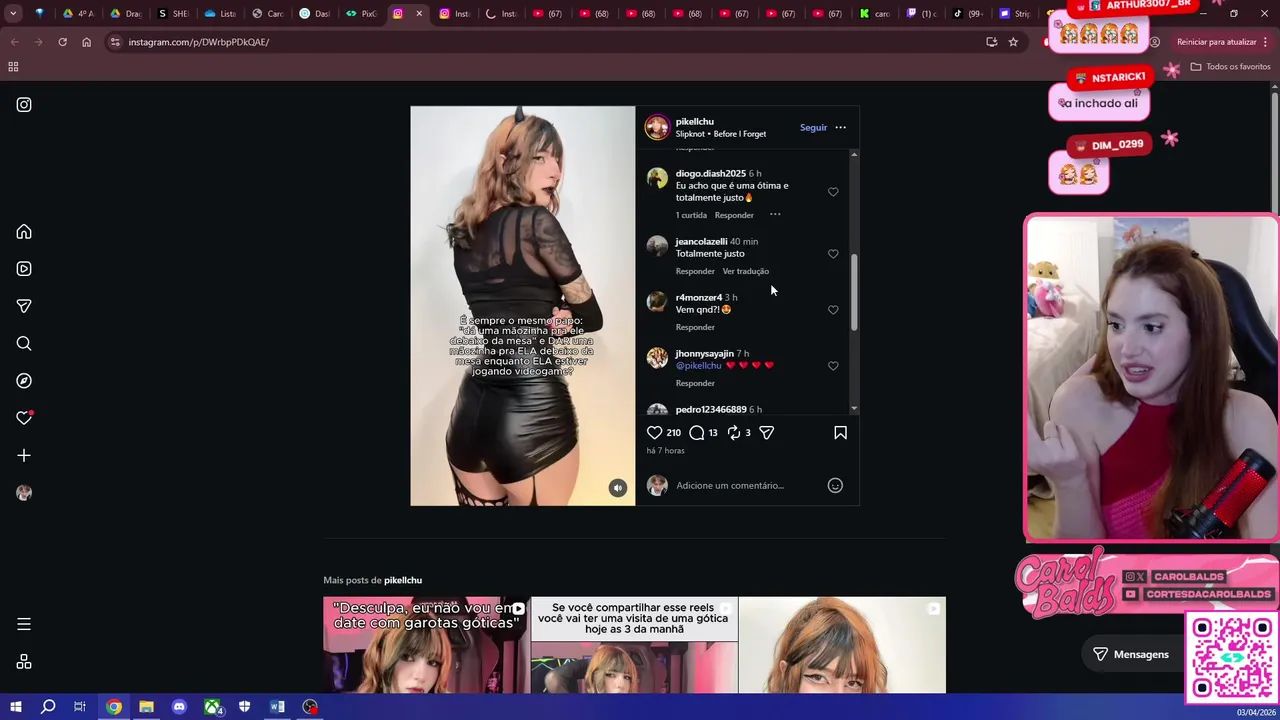1280x720 pixels.
Task: Like the post with heart icon
Action: (x=654, y=432)
